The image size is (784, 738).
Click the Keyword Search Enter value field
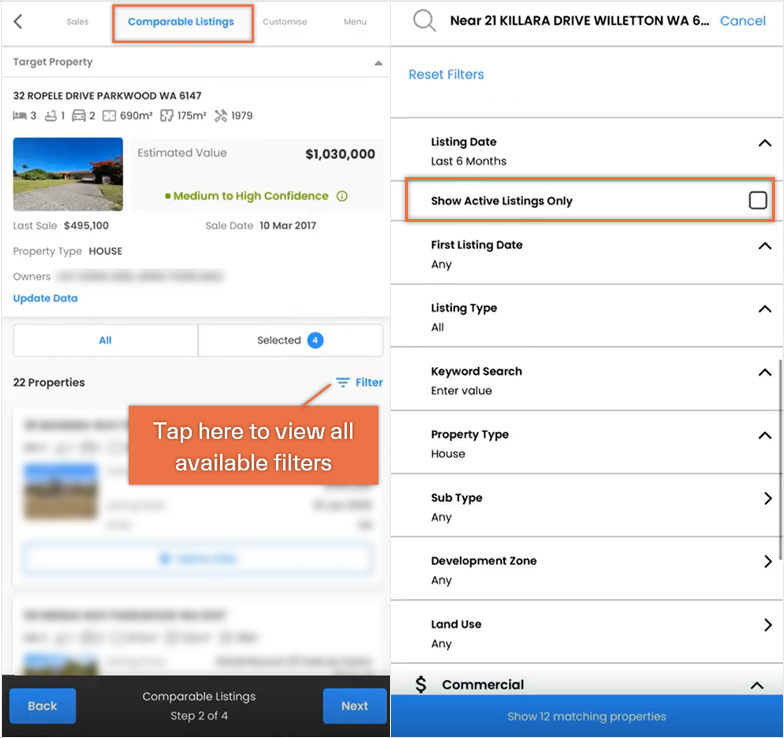[x=462, y=391]
